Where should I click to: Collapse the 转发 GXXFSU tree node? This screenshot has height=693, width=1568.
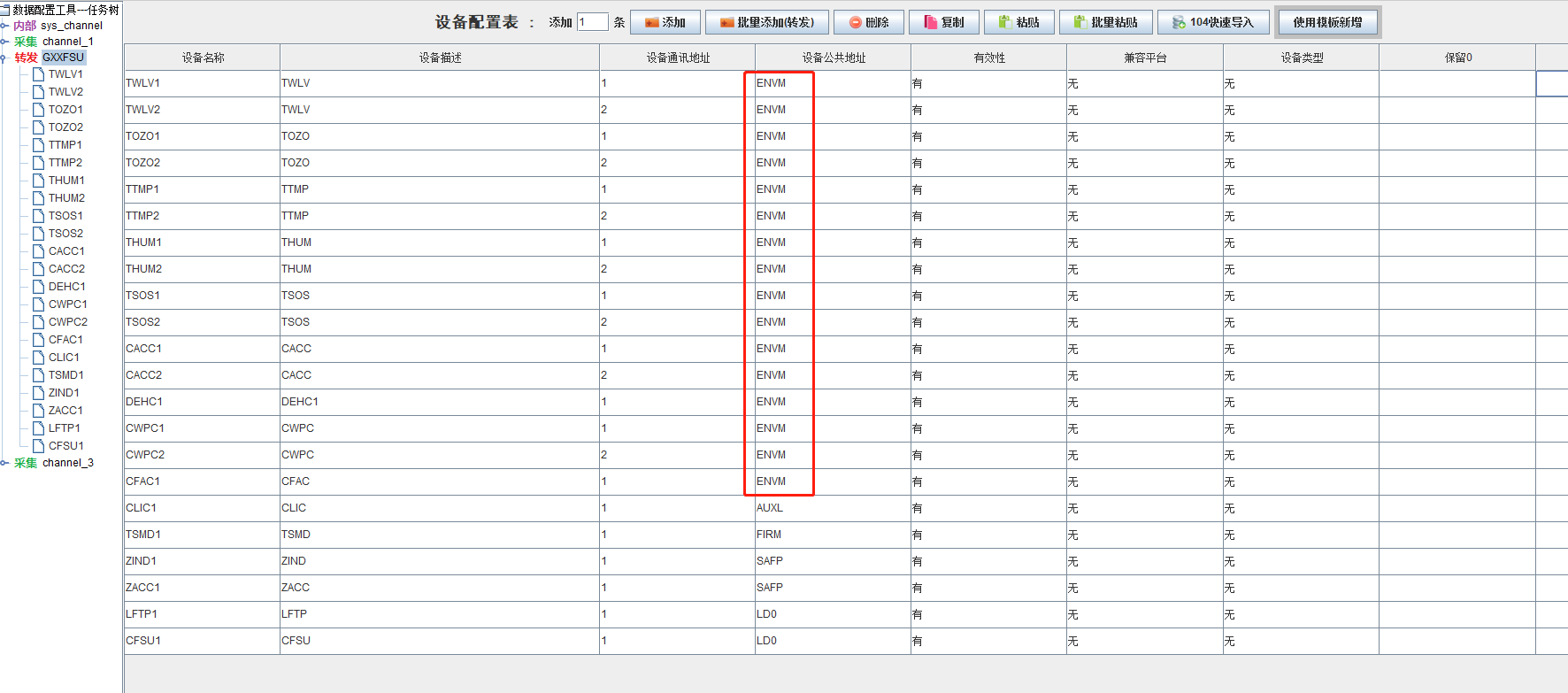[4, 58]
